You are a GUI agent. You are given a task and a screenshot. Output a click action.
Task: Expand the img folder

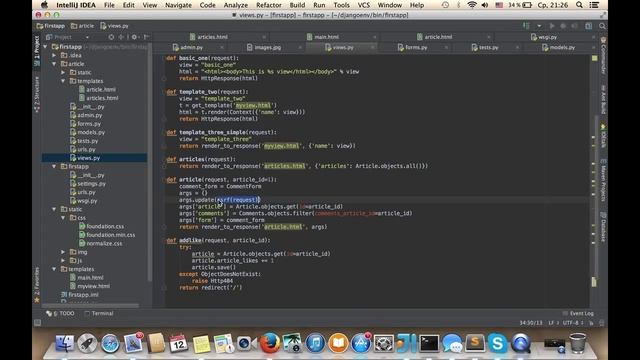pyautogui.click(x=63, y=252)
